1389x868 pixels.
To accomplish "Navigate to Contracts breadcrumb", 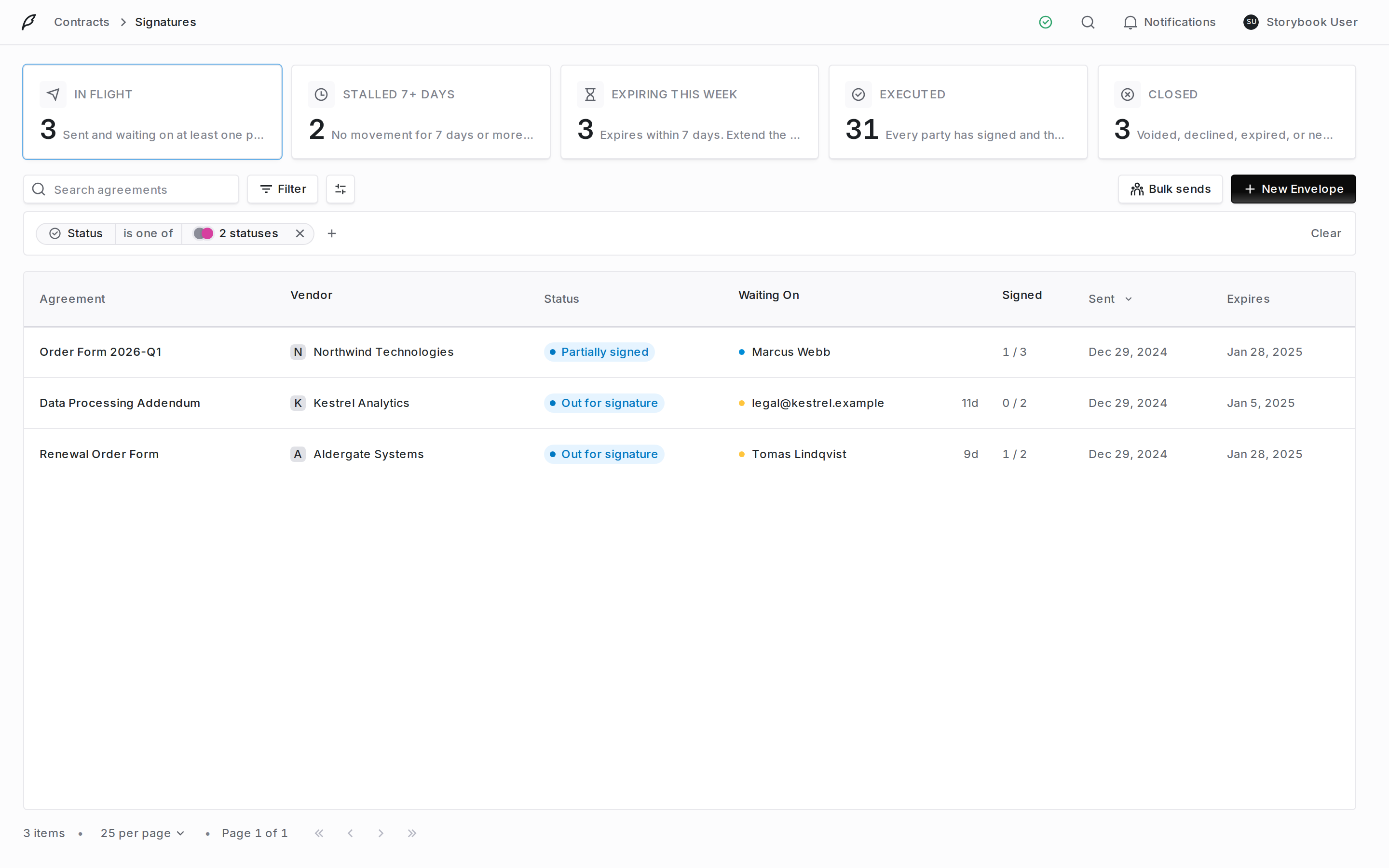I will tap(82, 22).
